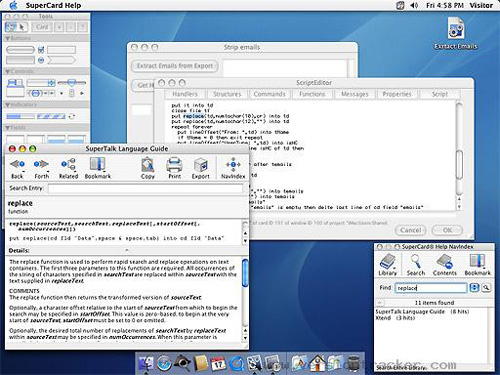Screen dimensions: 500x375
Task: Click the volume icon in menu bar
Action: (414, 5)
